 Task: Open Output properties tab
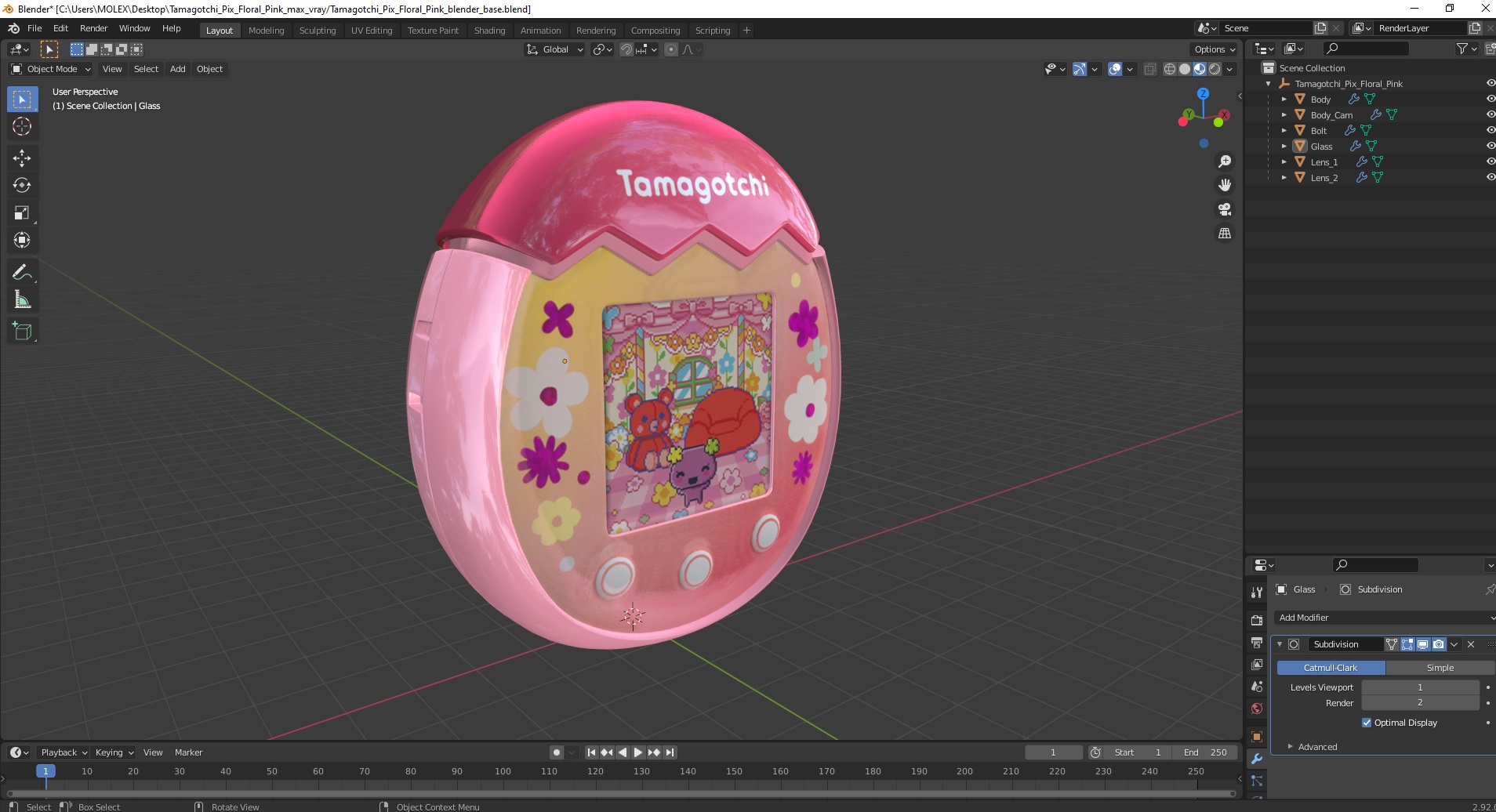[1257, 643]
